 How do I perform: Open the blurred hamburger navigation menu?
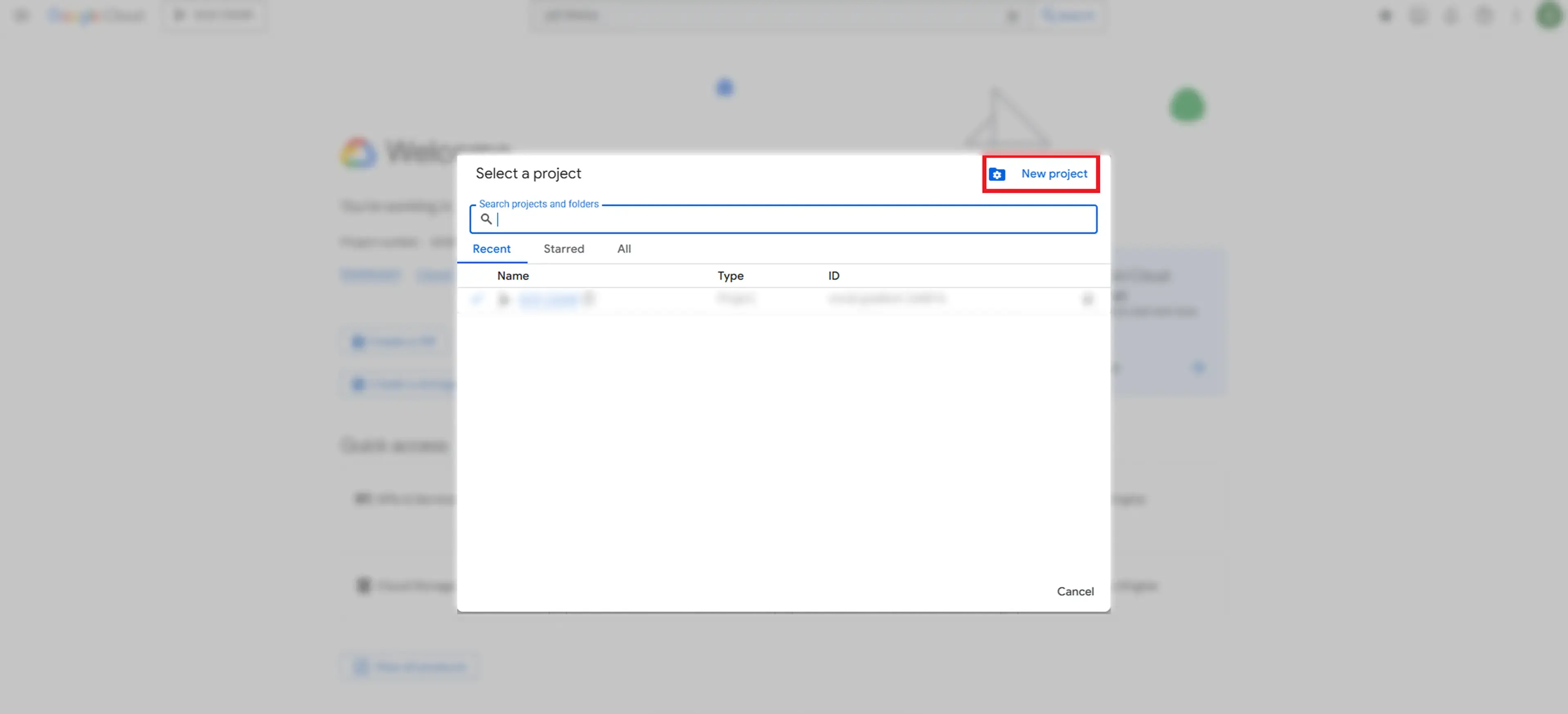point(22,15)
